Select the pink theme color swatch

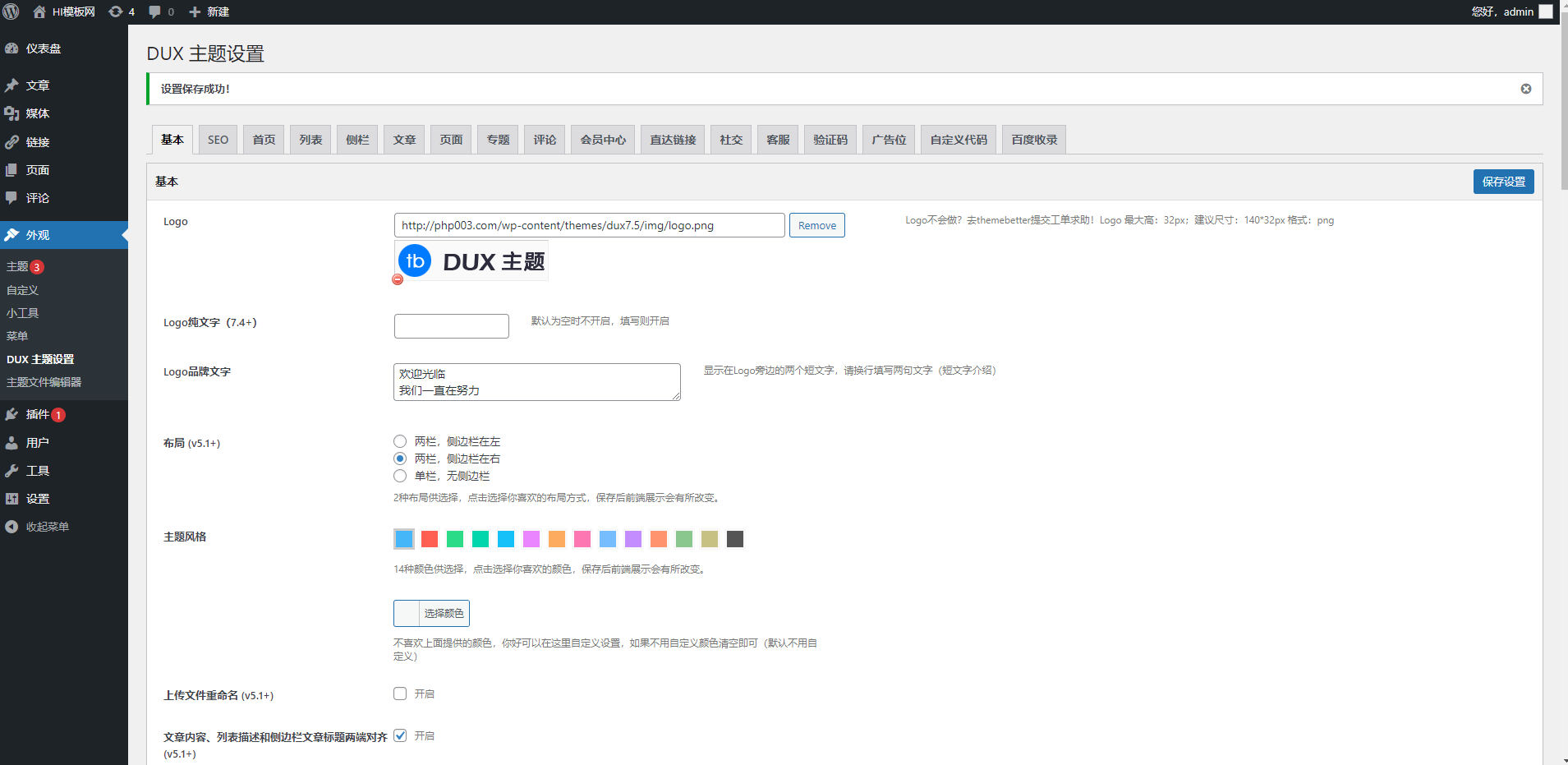[x=582, y=539]
